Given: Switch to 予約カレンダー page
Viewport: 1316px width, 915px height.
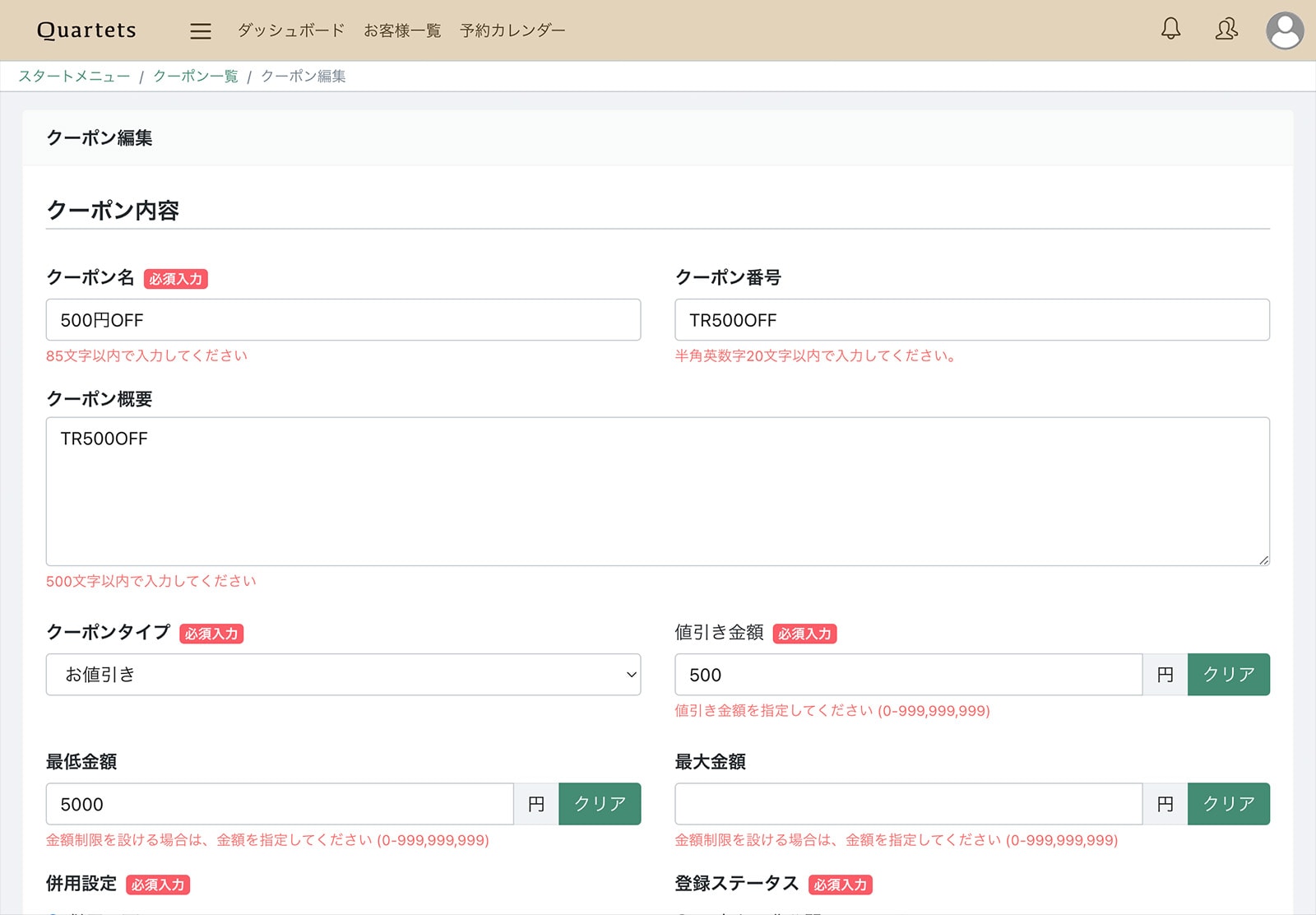Looking at the screenshot, I should tap(512, 30).
